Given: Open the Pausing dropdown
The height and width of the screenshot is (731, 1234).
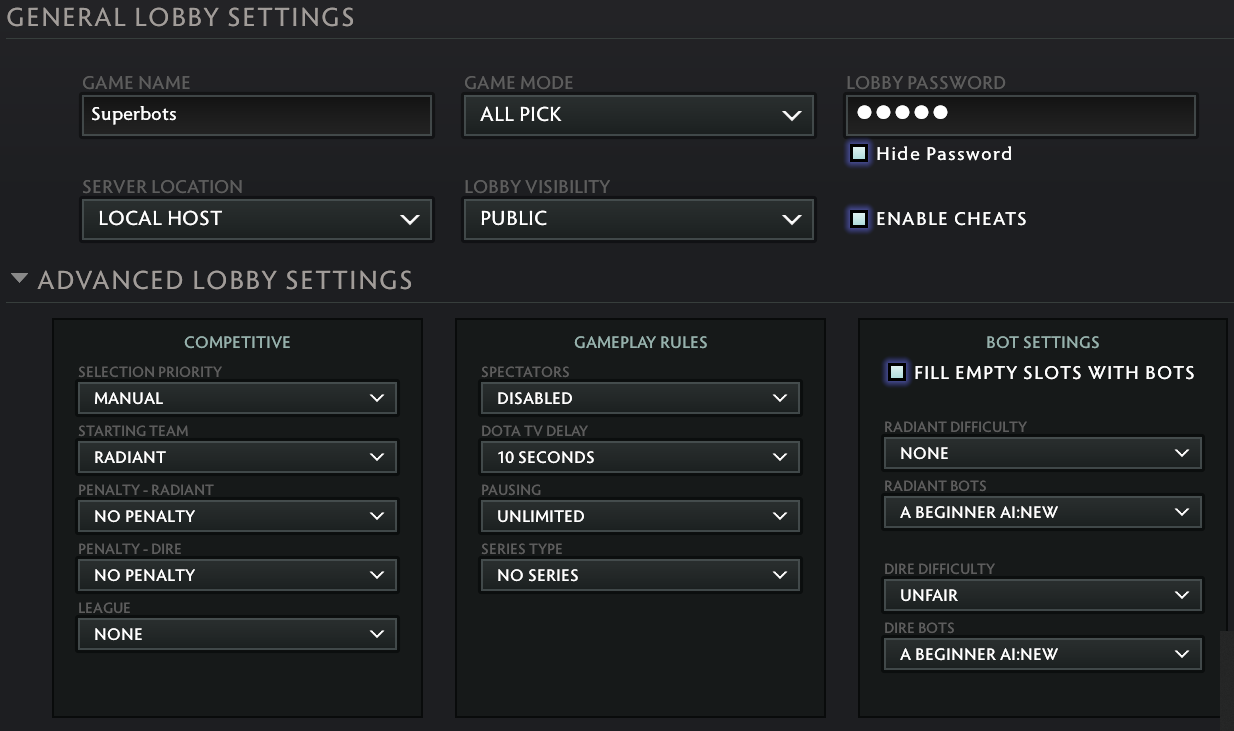Looking at the screenshot, I should point(640,516).
